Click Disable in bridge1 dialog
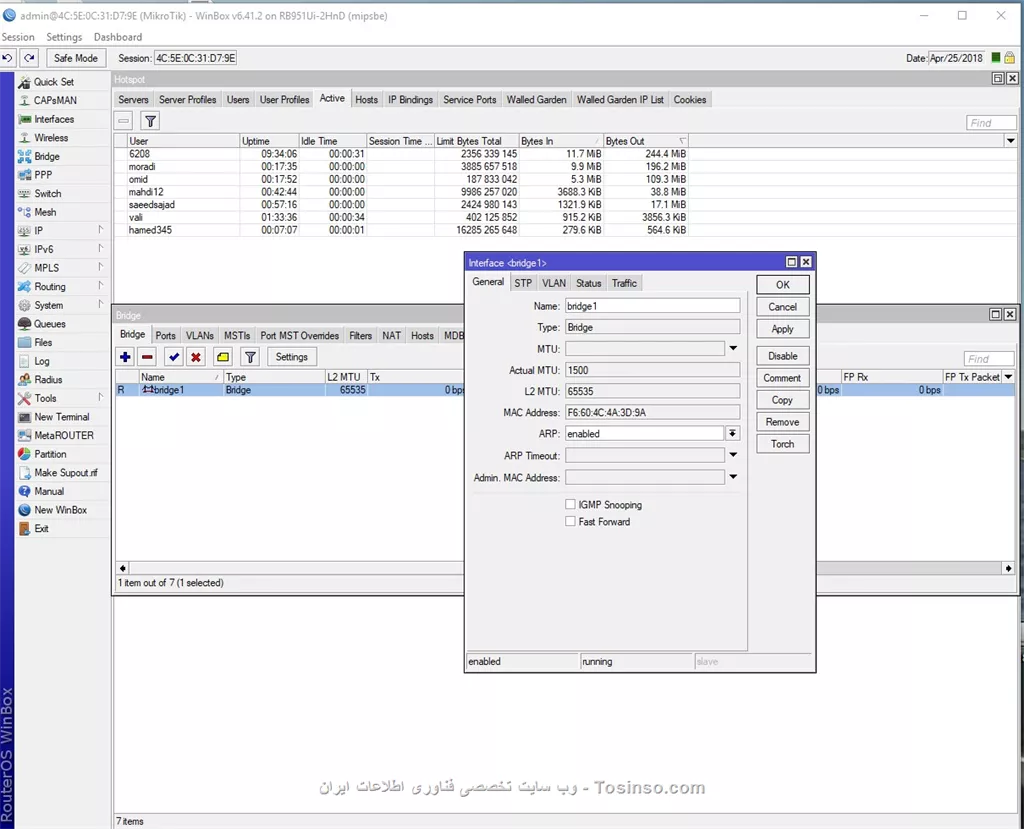Image resolution: width=1024 pixels, height=829 pixels. (x=783, y=356)
